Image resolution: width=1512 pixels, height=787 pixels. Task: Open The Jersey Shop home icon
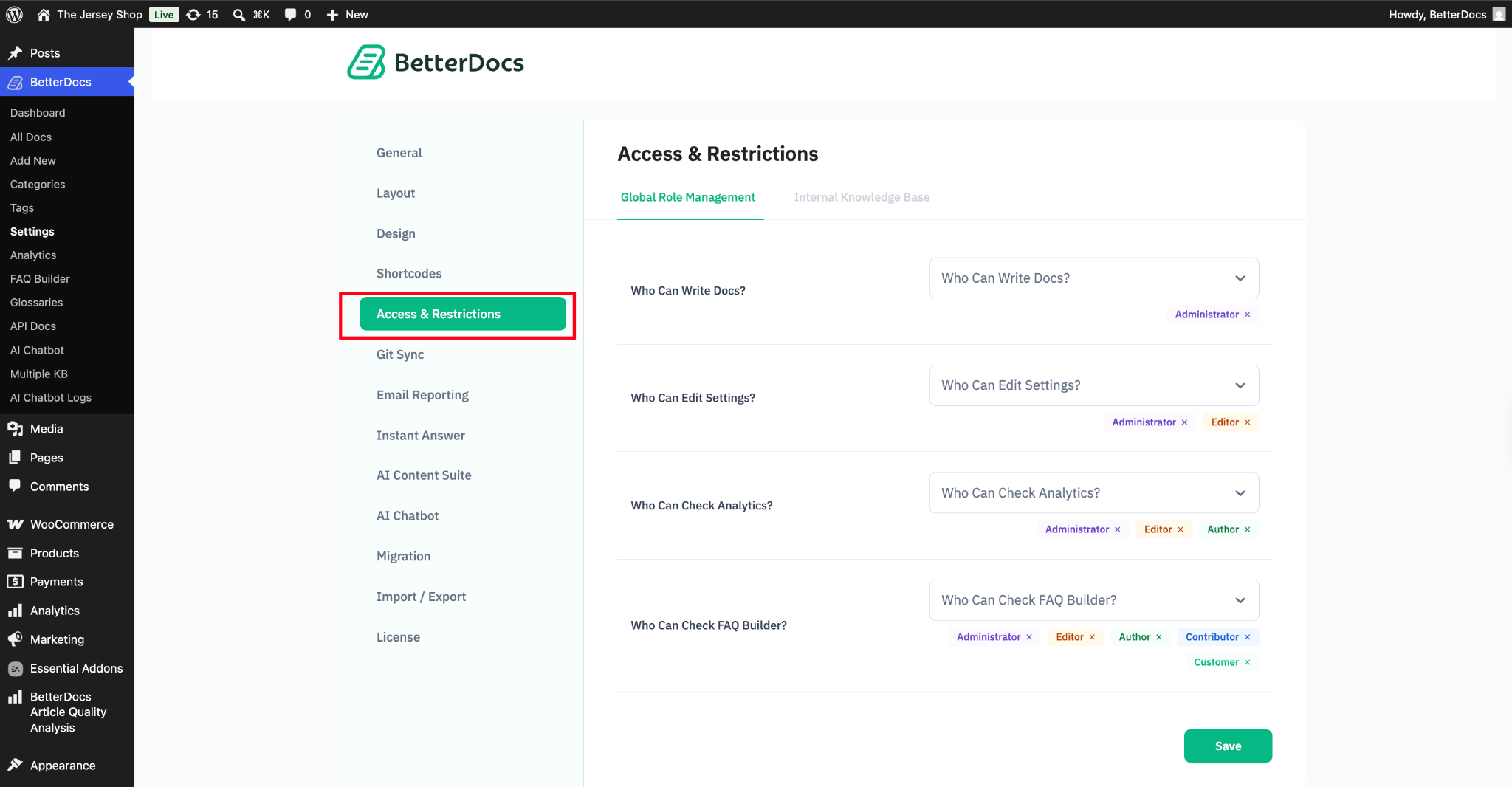click(44, 15)
